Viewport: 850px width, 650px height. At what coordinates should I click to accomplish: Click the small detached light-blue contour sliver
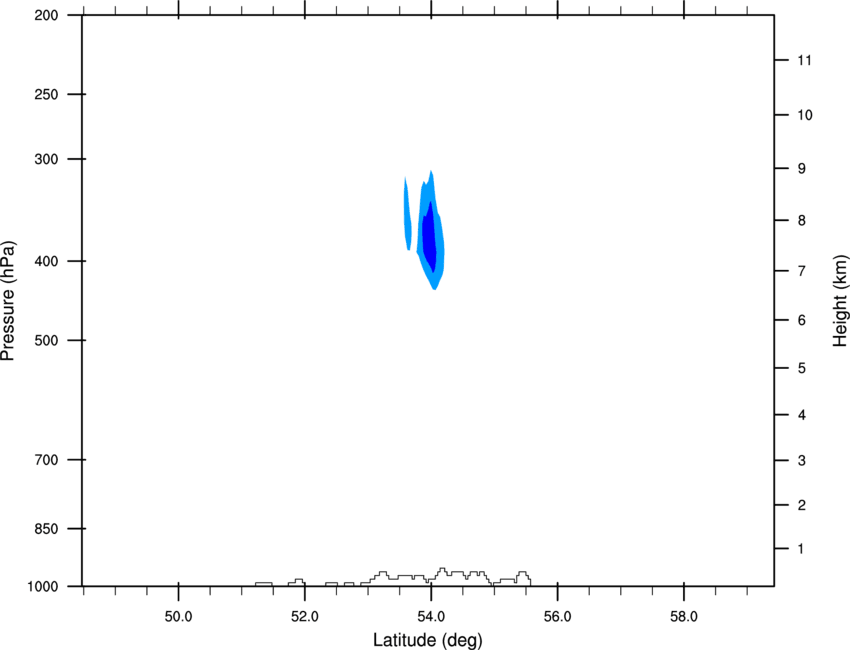pyautogui.click(x=407, y=214)
